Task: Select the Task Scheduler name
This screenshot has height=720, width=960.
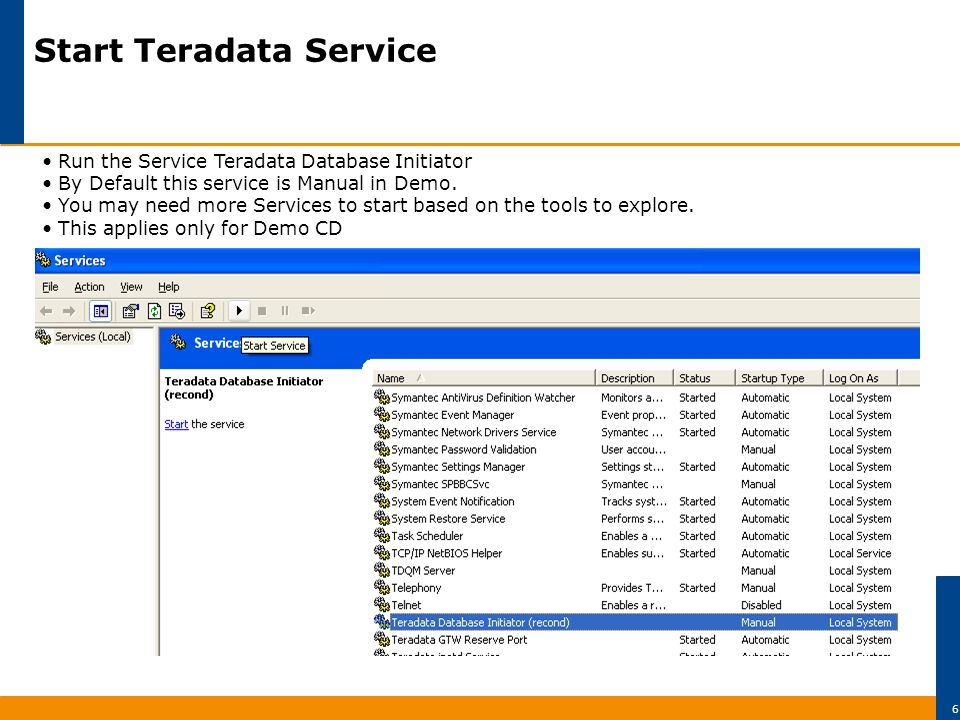Action: tap(427, 536)
